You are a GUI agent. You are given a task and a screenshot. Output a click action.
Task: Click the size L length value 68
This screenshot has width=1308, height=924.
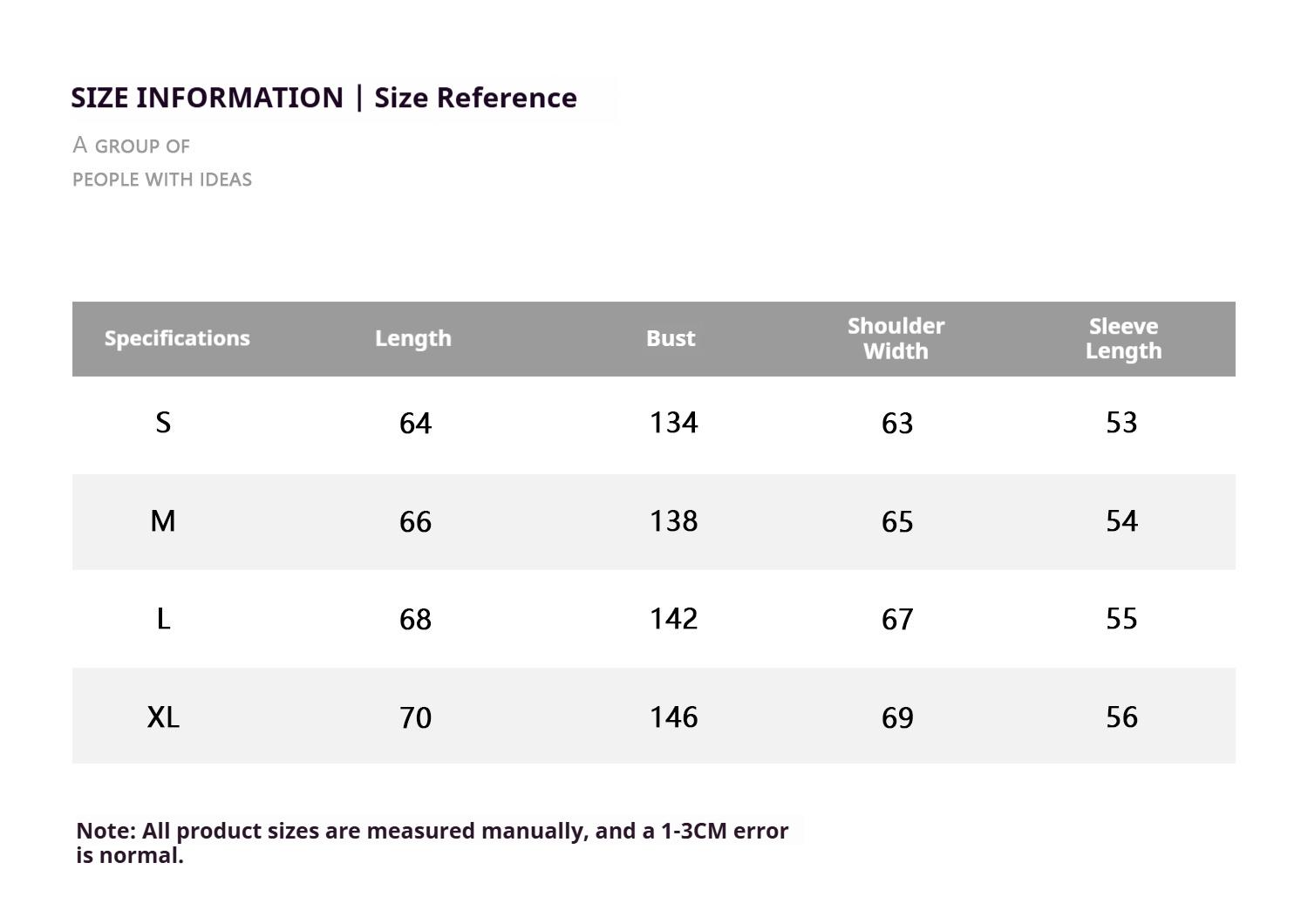click(x=415, y=619)
